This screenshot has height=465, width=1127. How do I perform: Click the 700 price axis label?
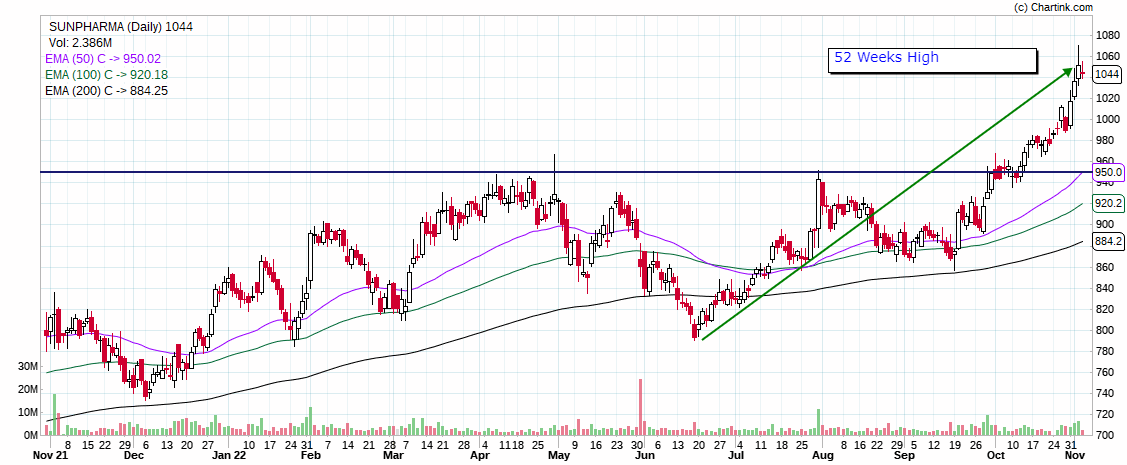[1104, 436]
